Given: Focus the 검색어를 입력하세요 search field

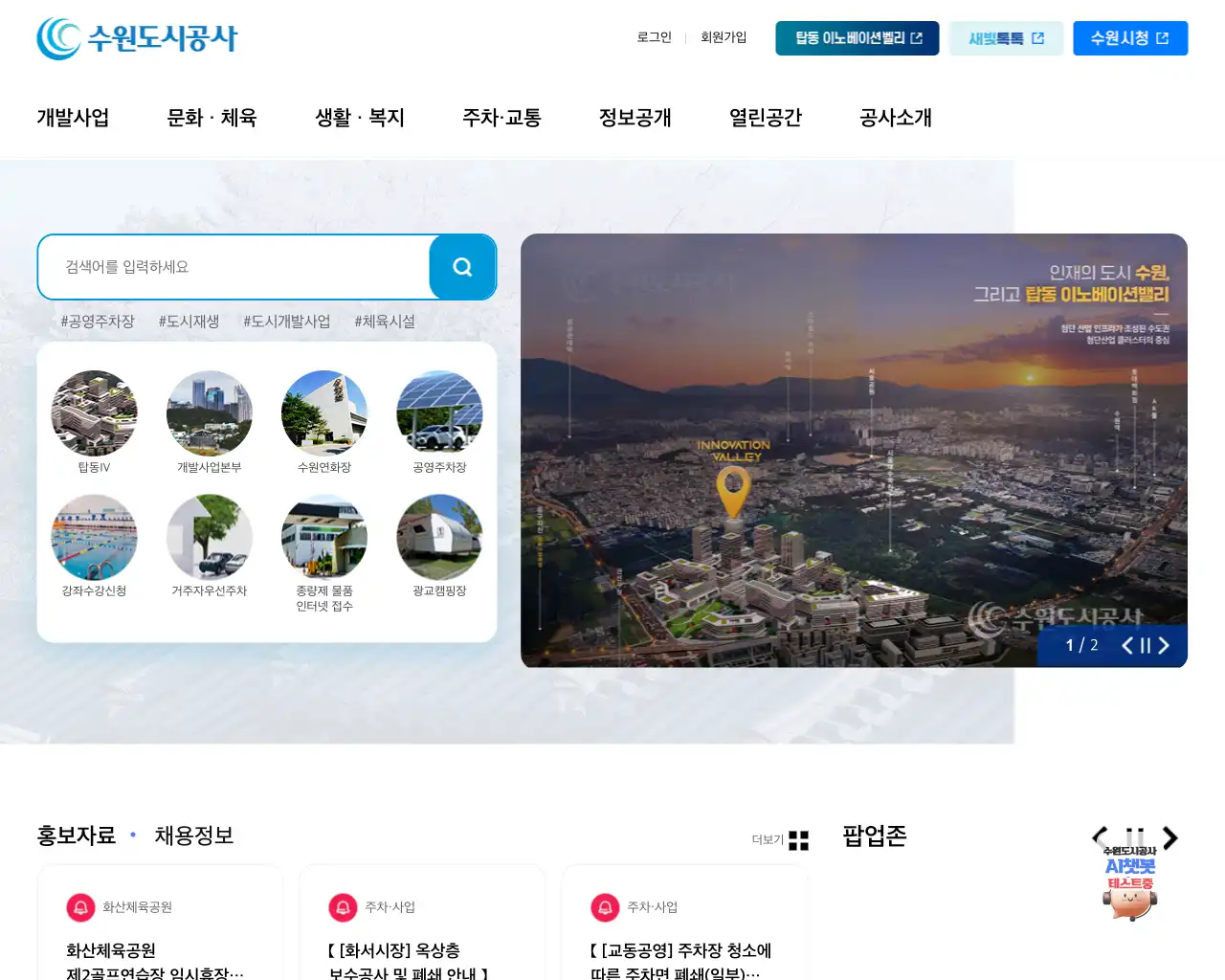Looking at the screenshot, I should coord(234,267).
